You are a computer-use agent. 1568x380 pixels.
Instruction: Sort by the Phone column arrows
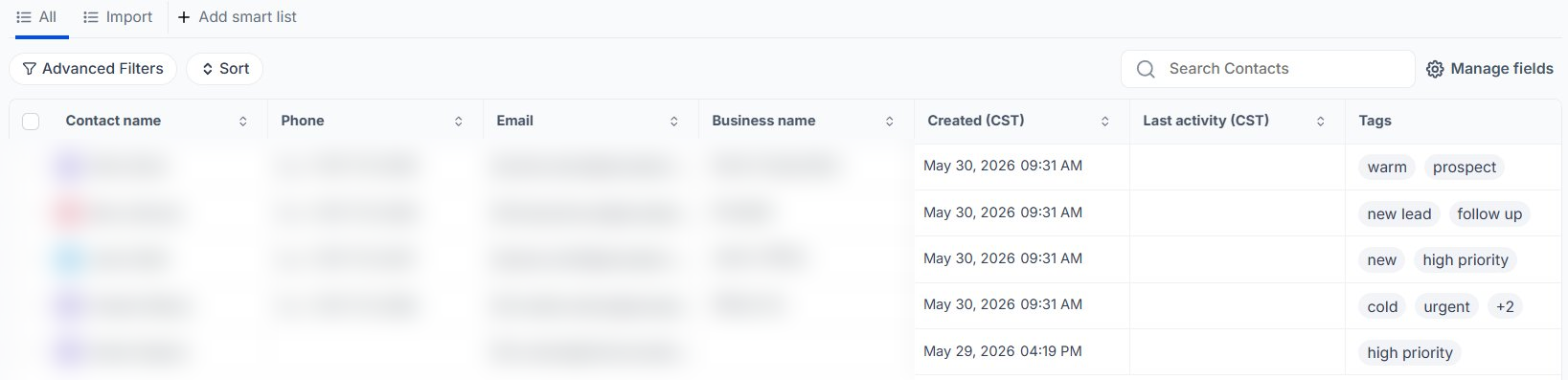[x=459, y=122]
